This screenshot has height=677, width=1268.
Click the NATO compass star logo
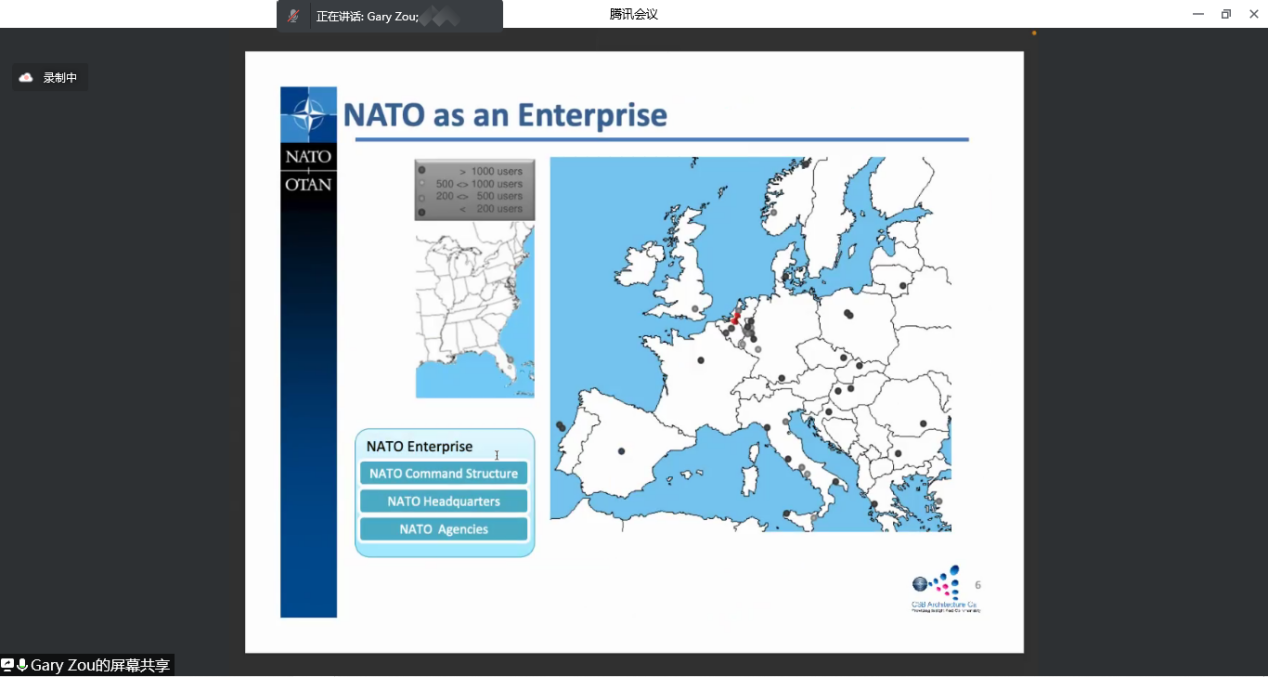click(308, 116)
